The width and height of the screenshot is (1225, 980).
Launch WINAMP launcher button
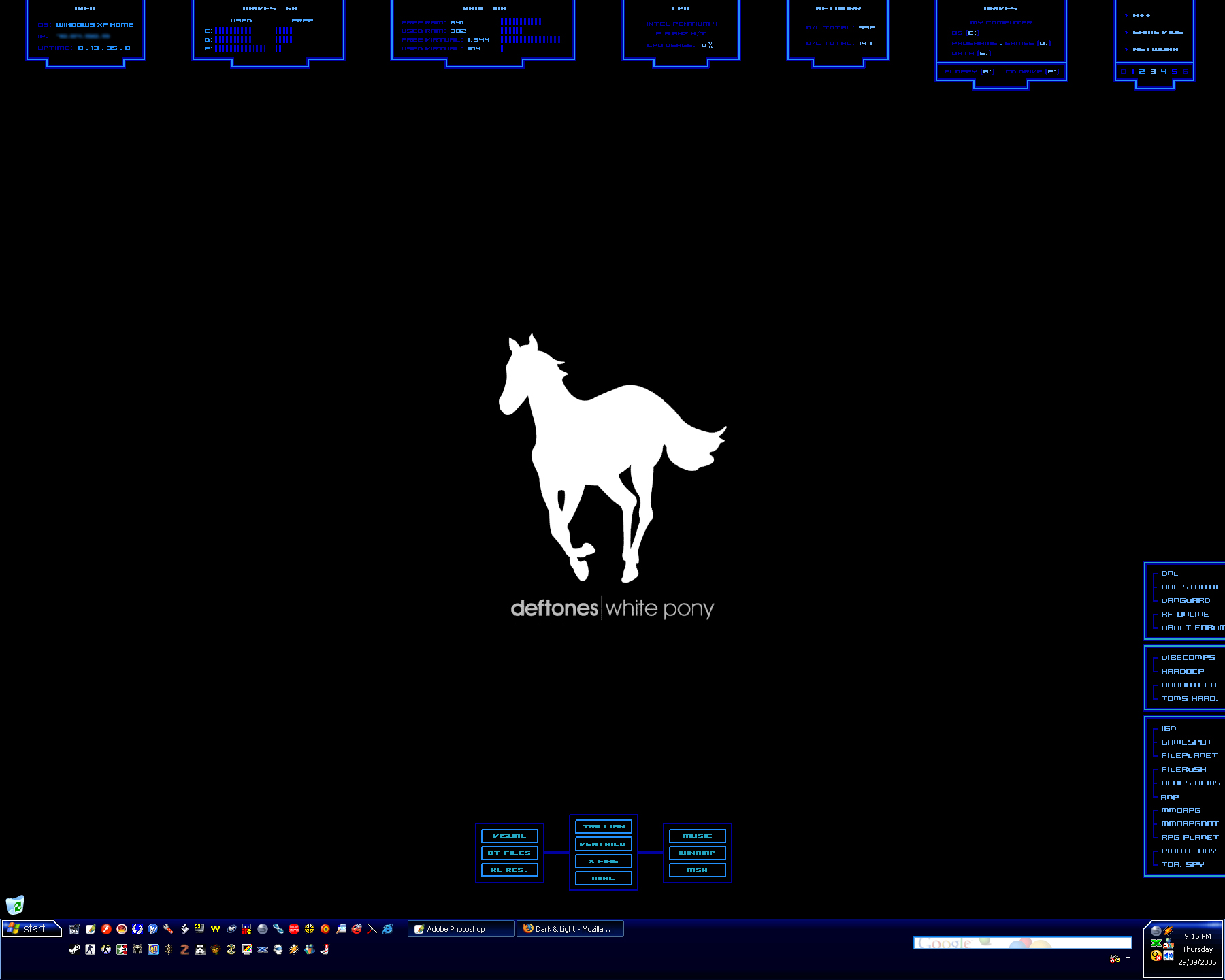pos(698,853)
